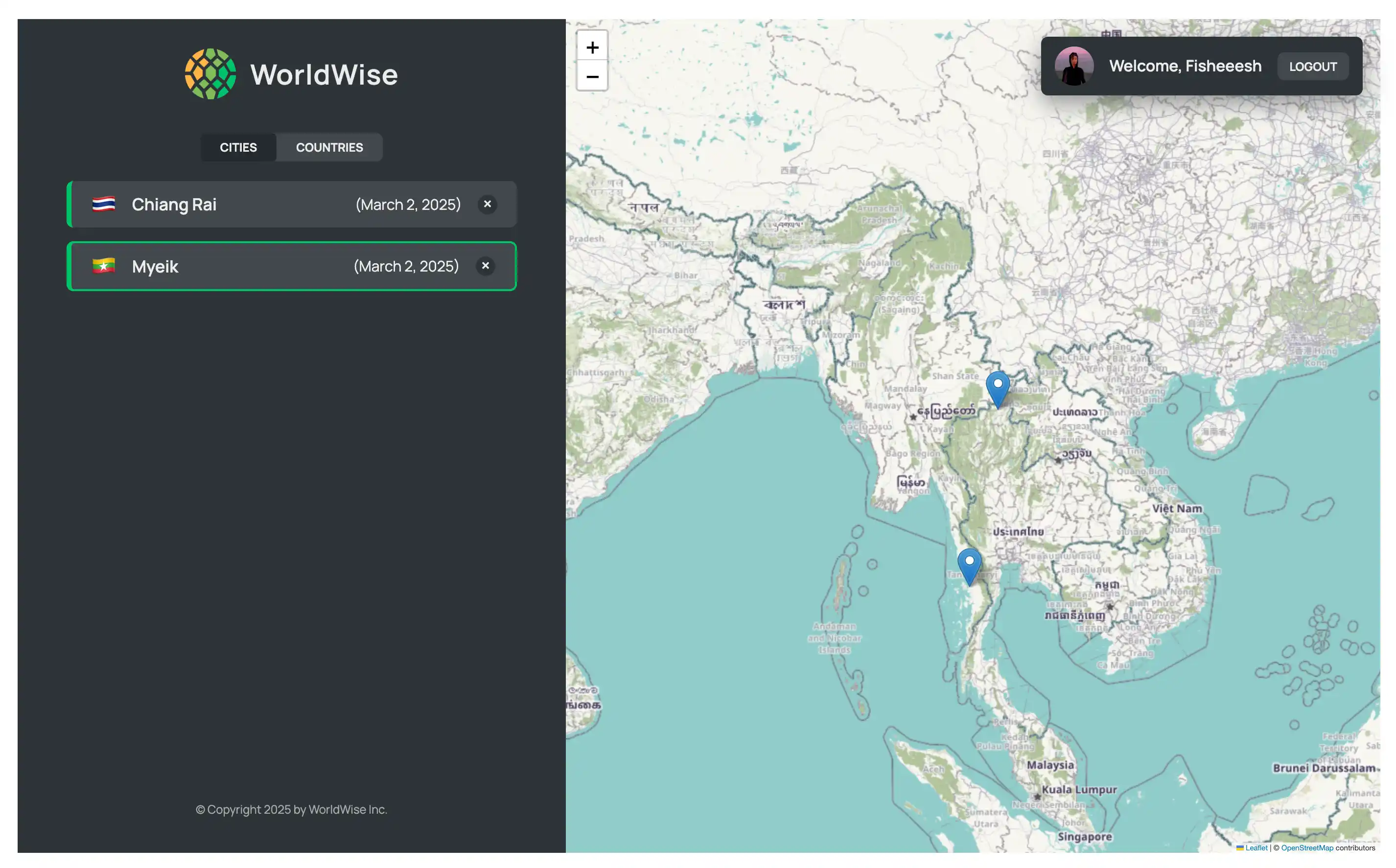Click the Thailand flag icon
This screenshot has width=1396, height=868.
tap(103, 205)
